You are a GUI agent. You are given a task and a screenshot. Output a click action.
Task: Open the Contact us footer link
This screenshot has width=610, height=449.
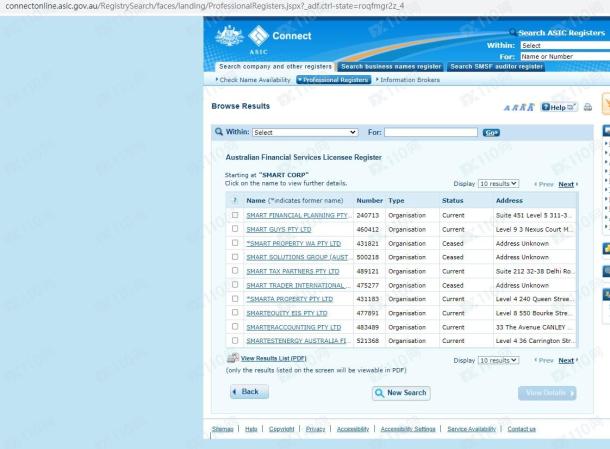pyautogui.click(x=521, y=429)
